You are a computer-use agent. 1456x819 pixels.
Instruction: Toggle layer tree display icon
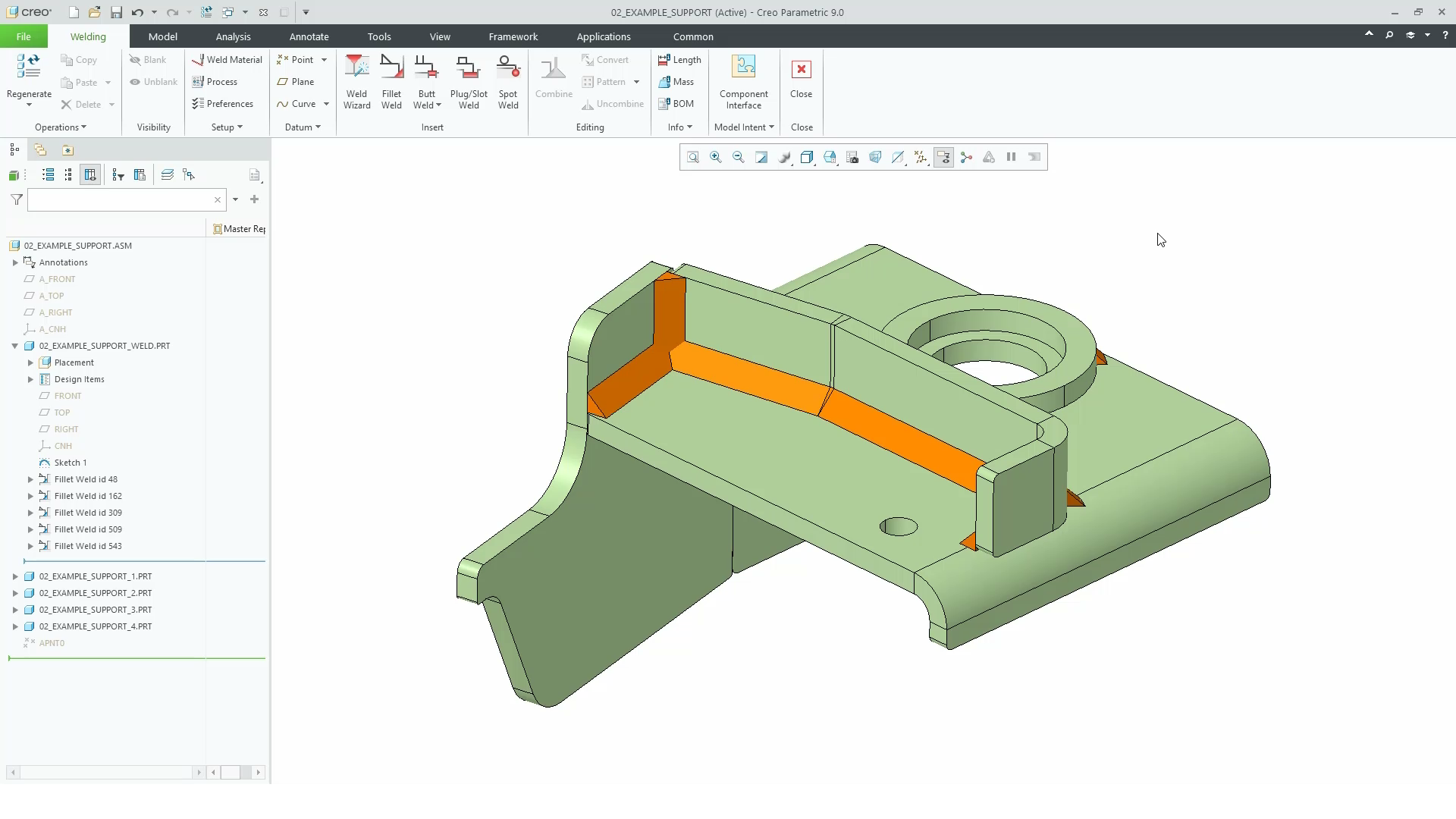167,175
